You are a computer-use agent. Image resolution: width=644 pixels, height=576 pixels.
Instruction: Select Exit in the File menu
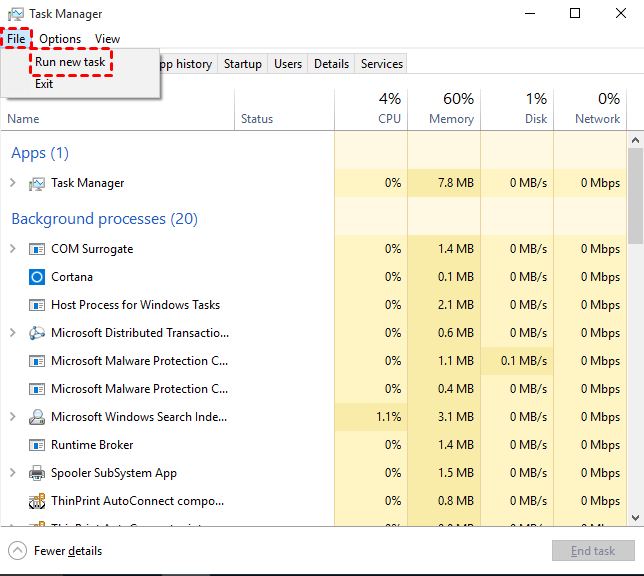(x=44, y=84)
